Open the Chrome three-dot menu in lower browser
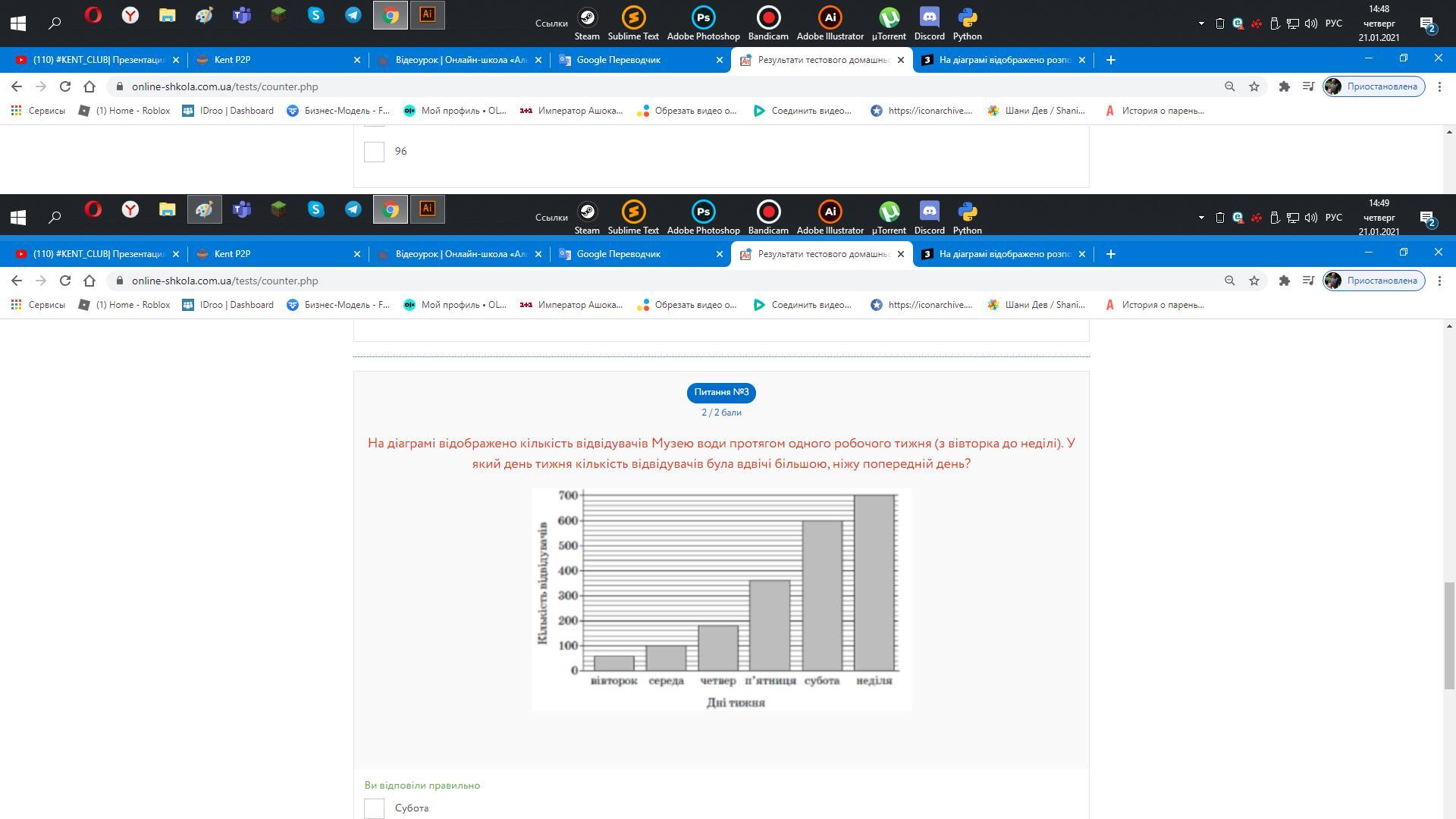Viewport: 1456px width, 819px height. click(1439, 281)
